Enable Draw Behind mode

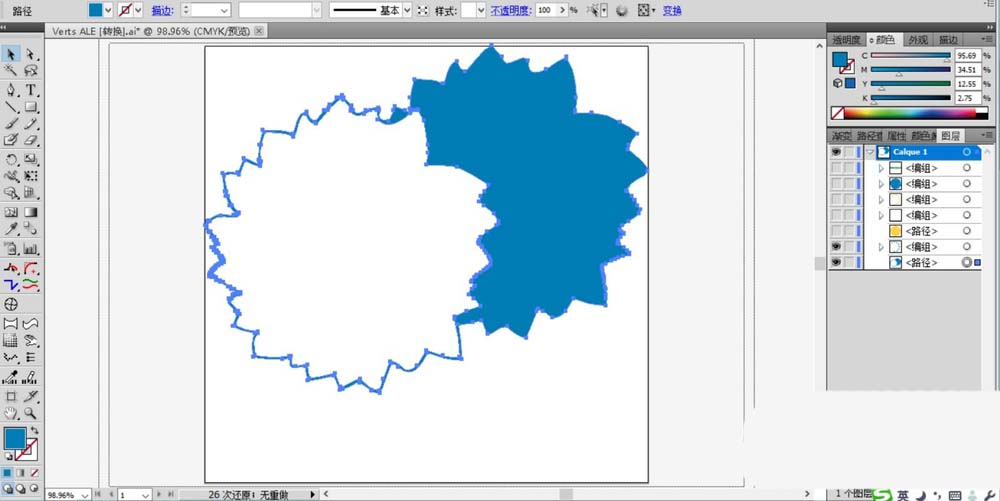click(x=20, y=489)
